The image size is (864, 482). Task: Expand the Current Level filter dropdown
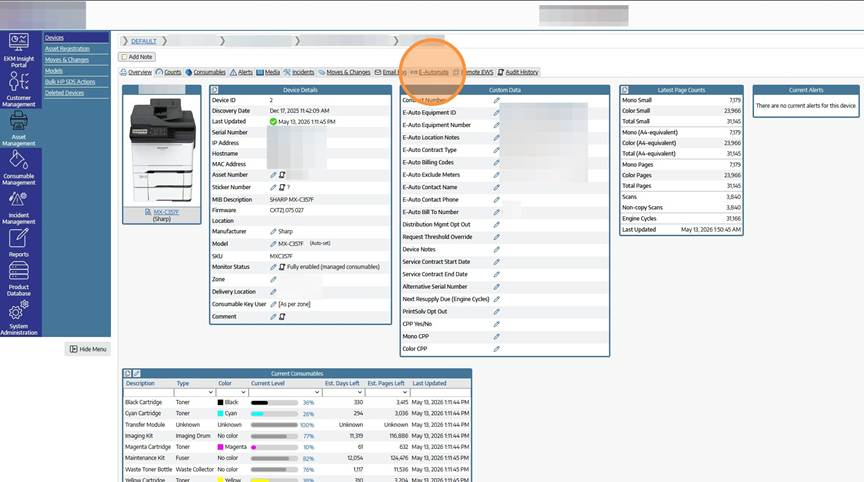point(285,392)
